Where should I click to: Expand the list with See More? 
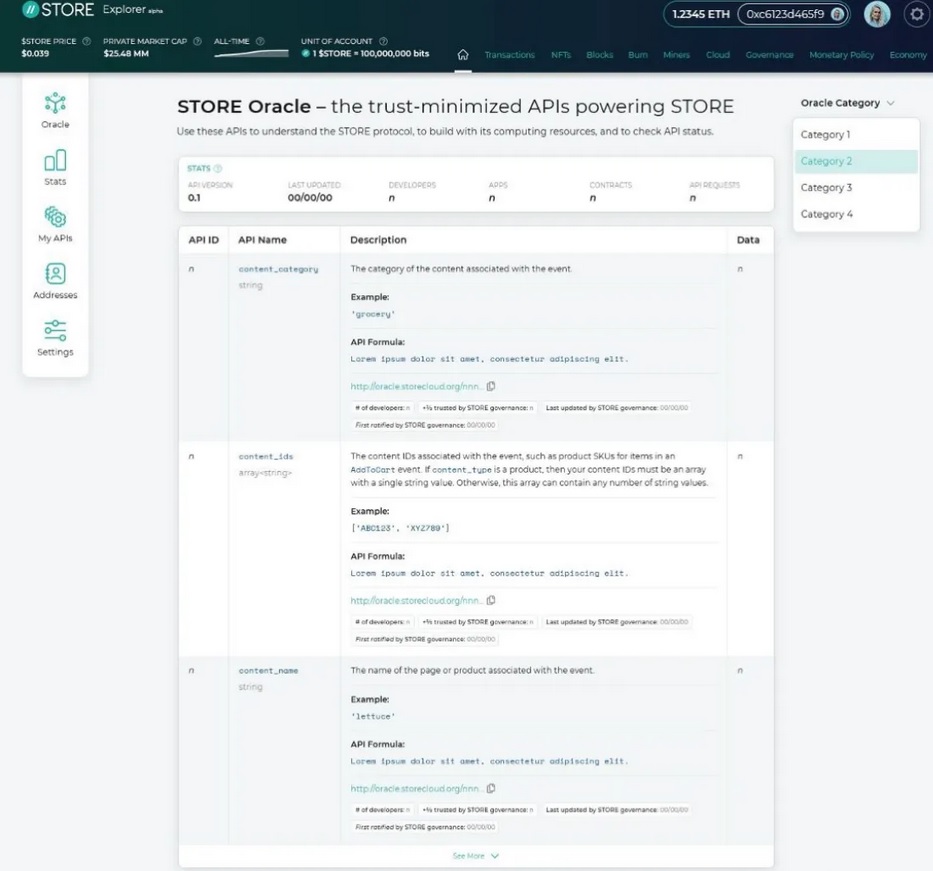[475, 856]
